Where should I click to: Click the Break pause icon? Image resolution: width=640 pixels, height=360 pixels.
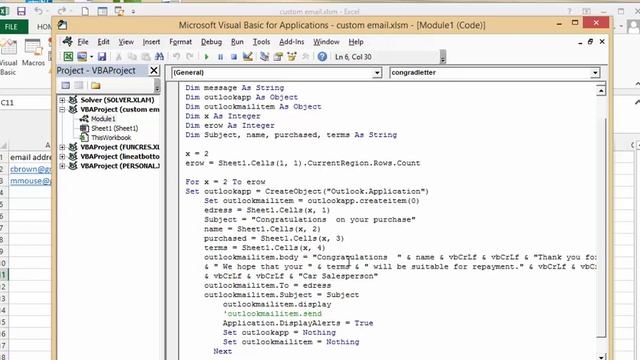220,57
